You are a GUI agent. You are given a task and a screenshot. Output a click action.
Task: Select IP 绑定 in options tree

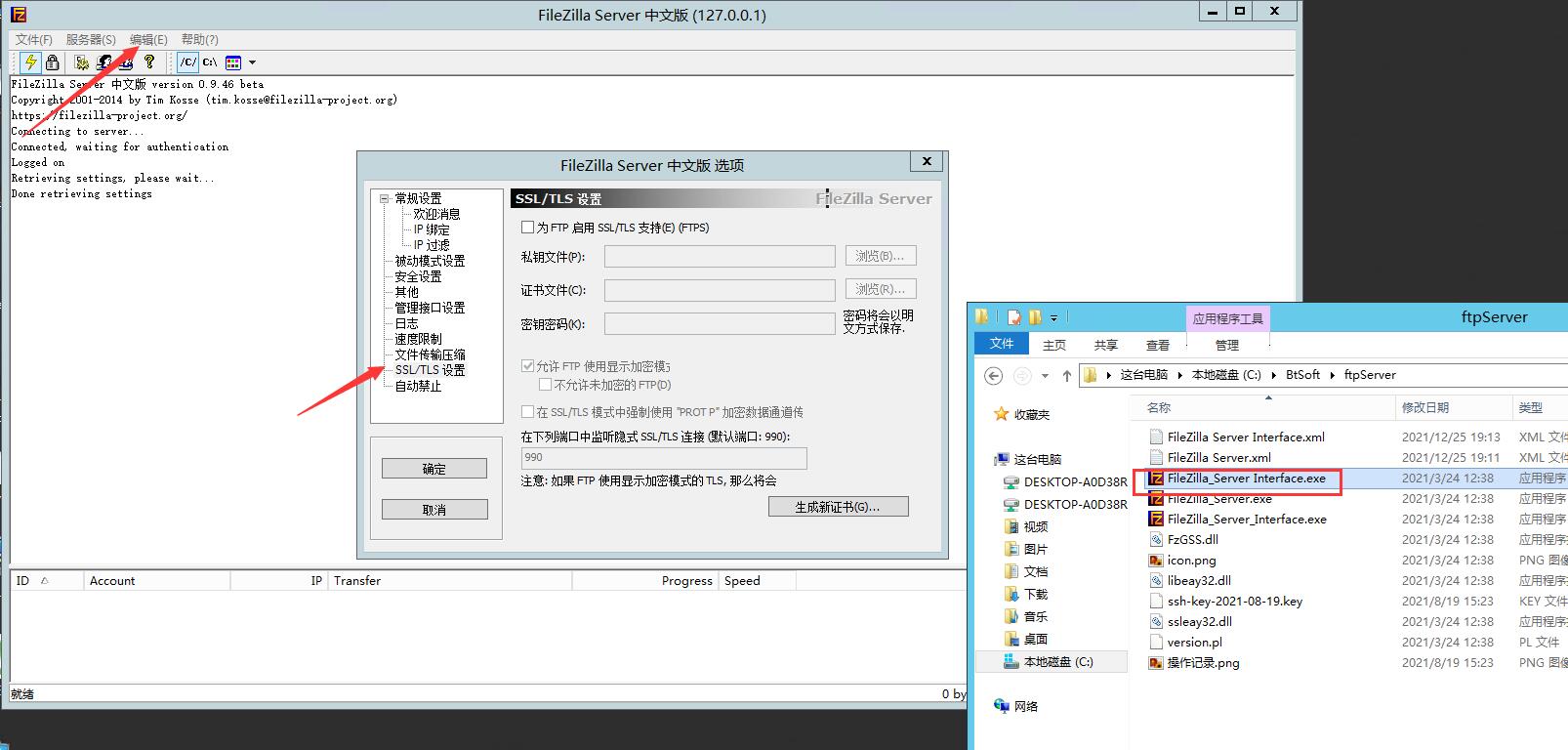click(432, 229)
